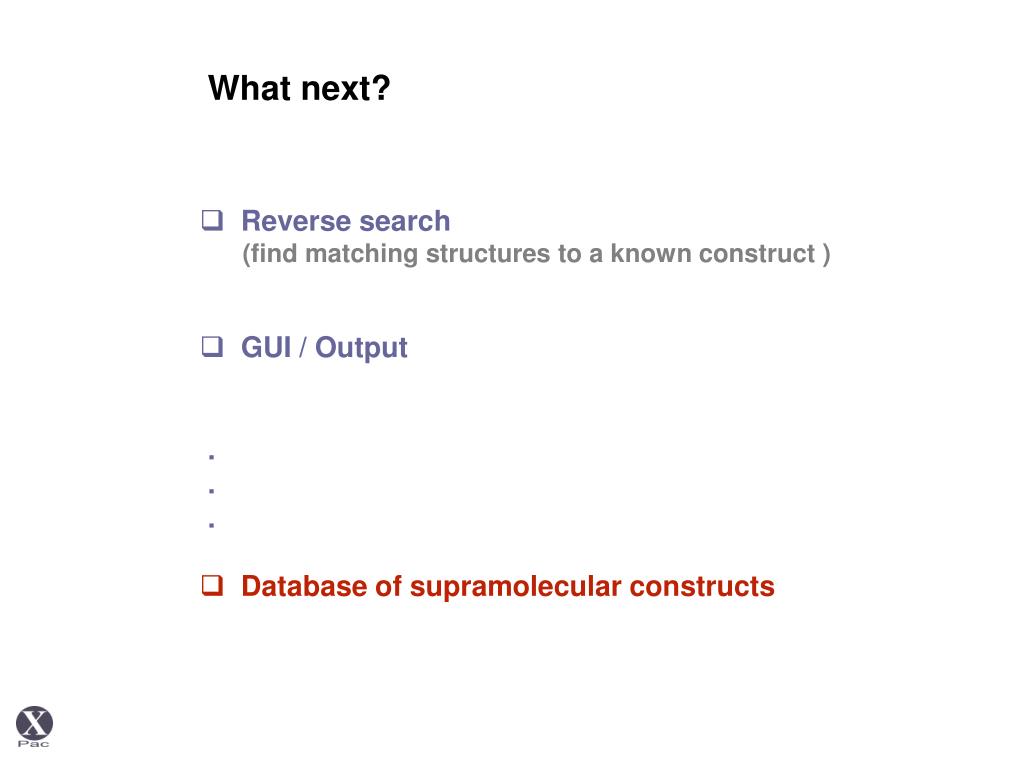
Task: Click the "Pac" label under the logo
Action: point(34,744)
